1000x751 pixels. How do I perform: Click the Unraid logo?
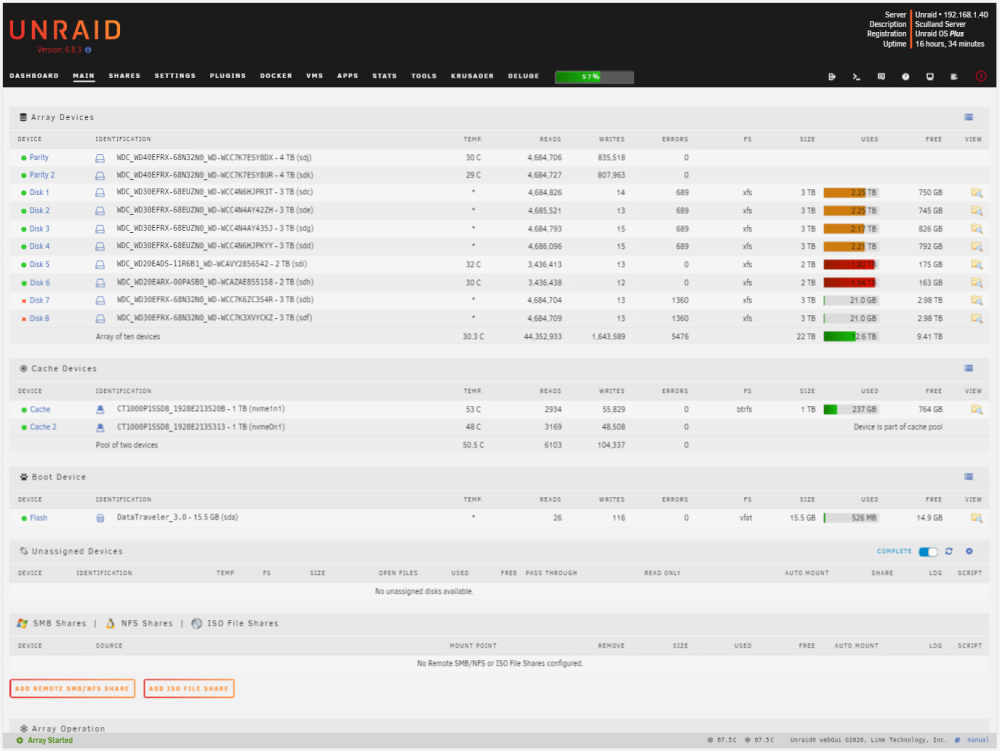[x=65, y=30]
